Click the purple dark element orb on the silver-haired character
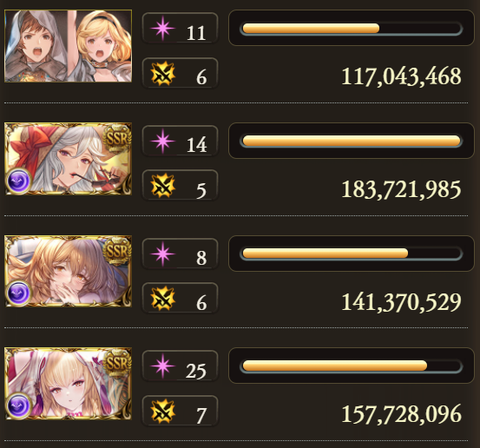The width and height of the screenshot is (480, 448). coord(19,181)
